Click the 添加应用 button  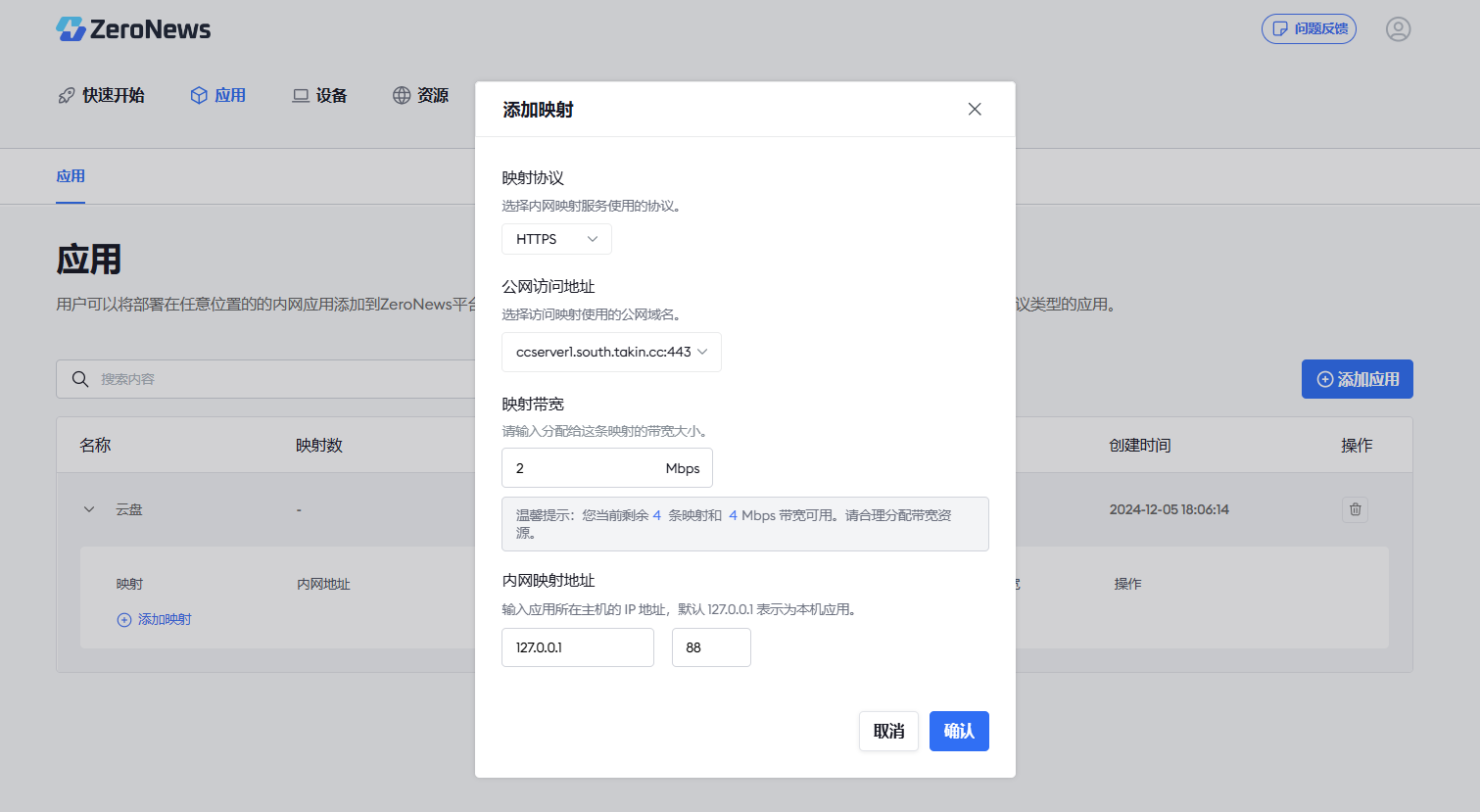pyautogui.click(x=1357, y=379)
